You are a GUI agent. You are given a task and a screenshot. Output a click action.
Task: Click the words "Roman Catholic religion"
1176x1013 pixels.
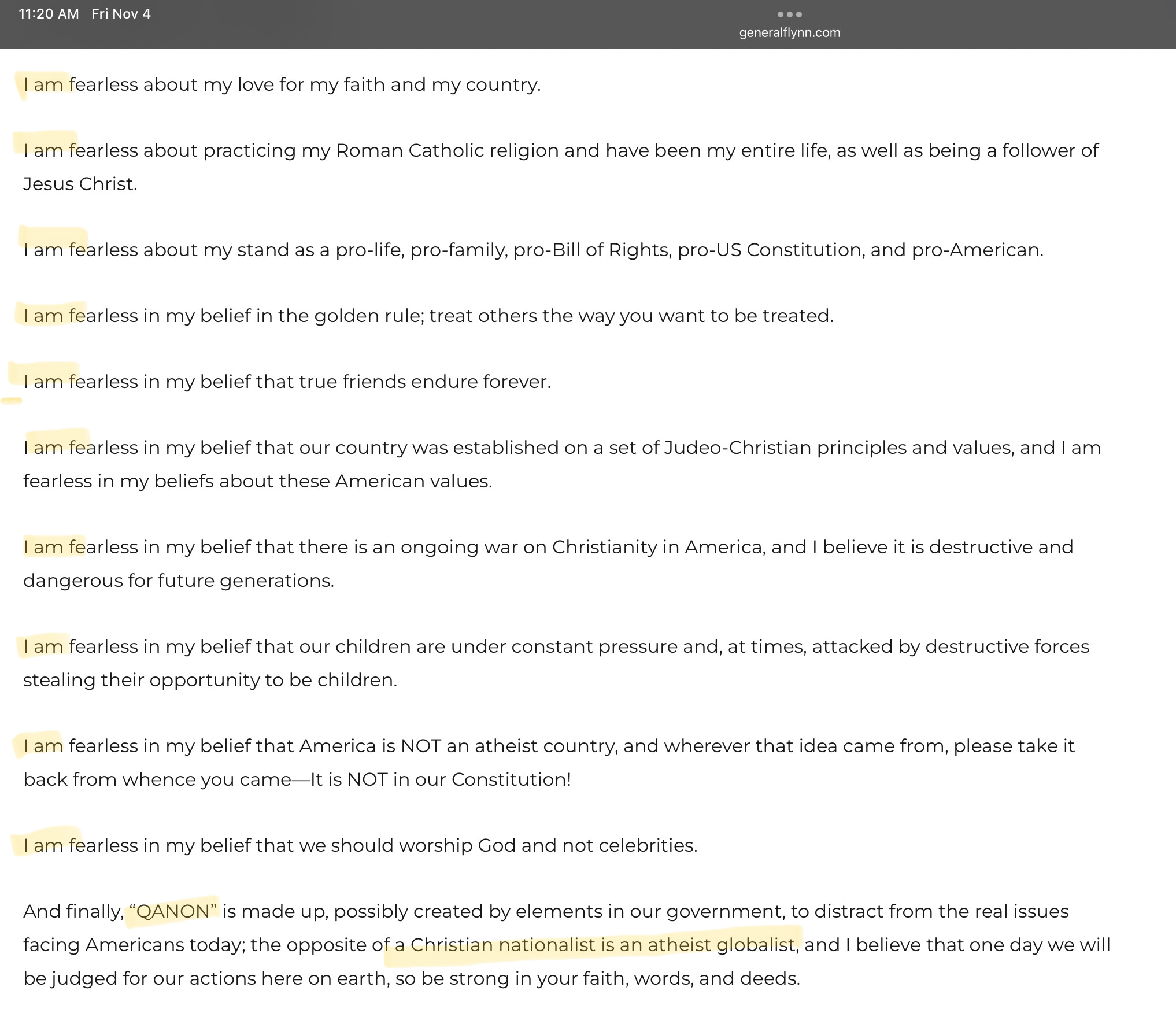[447, 150]
